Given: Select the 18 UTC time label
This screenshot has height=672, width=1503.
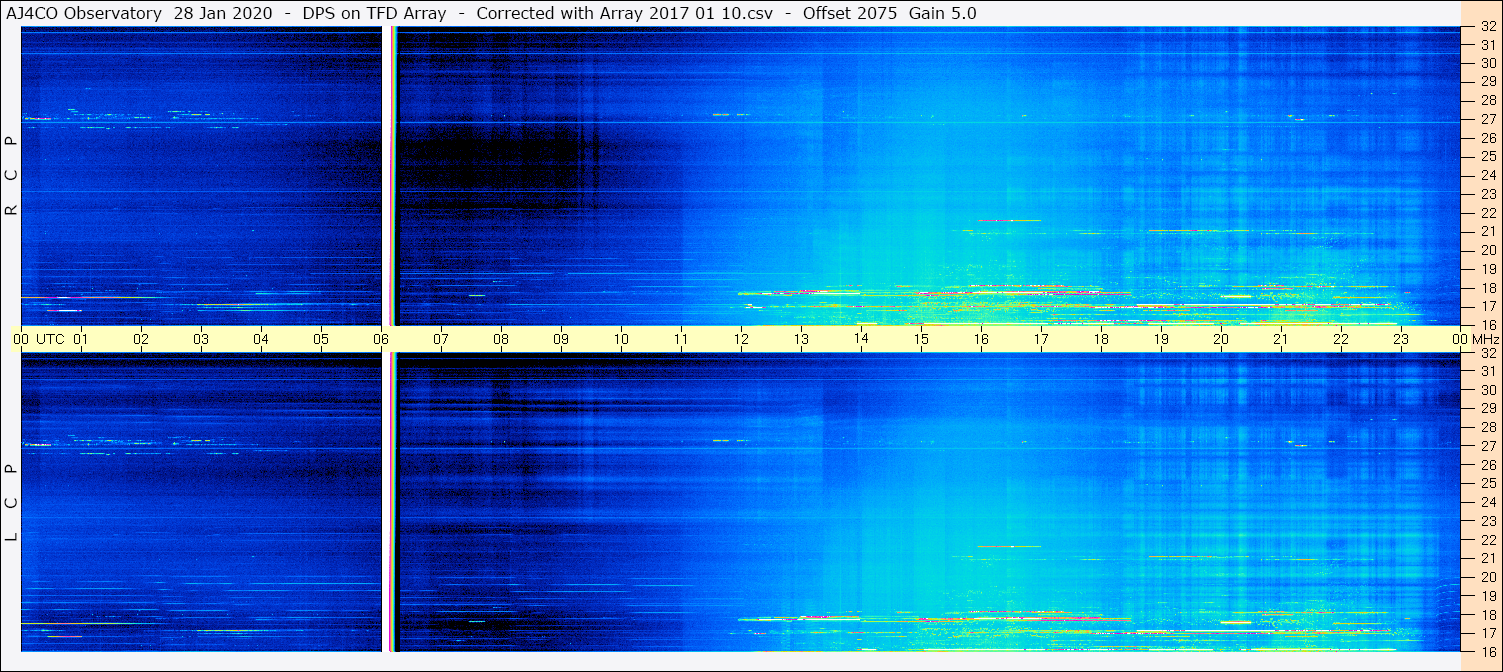Looking at the screenshot, I should 1101,339.
